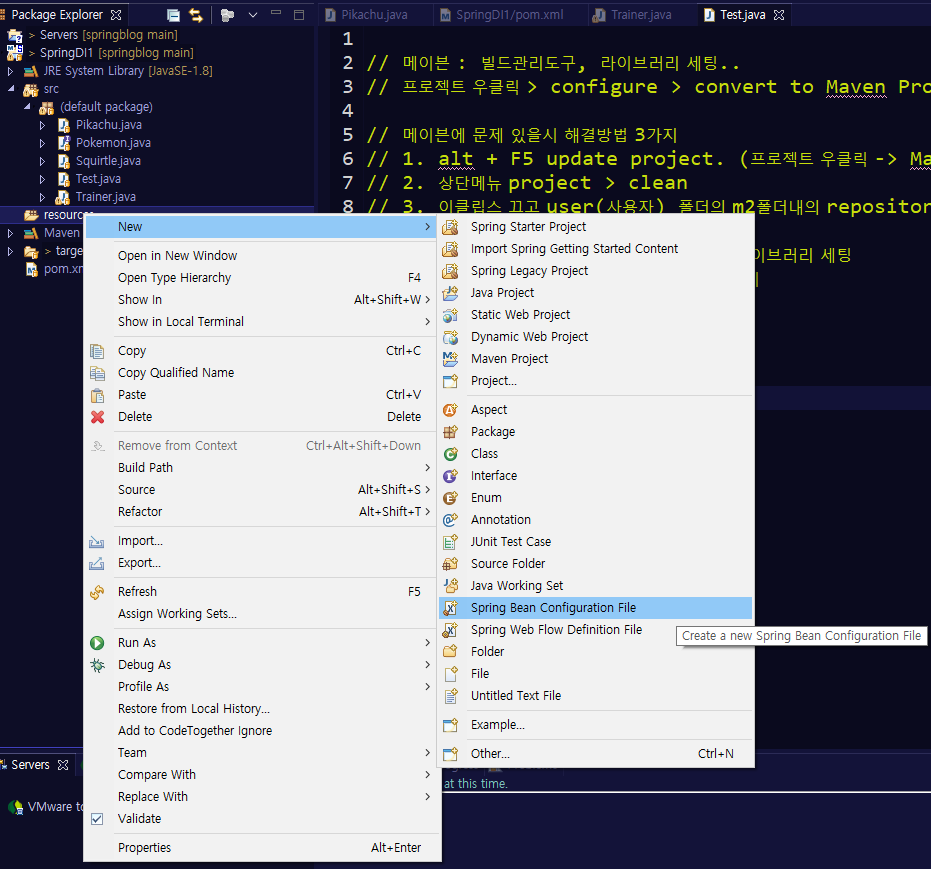
Task: Minimize the Package Explorer view
Action: point(276,14)
